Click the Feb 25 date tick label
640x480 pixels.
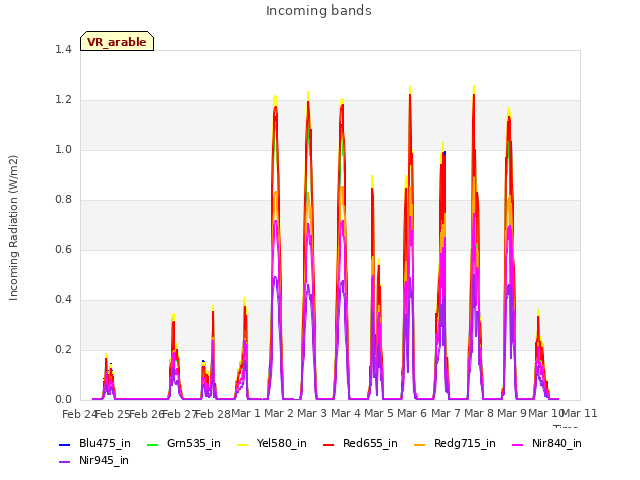113,414
